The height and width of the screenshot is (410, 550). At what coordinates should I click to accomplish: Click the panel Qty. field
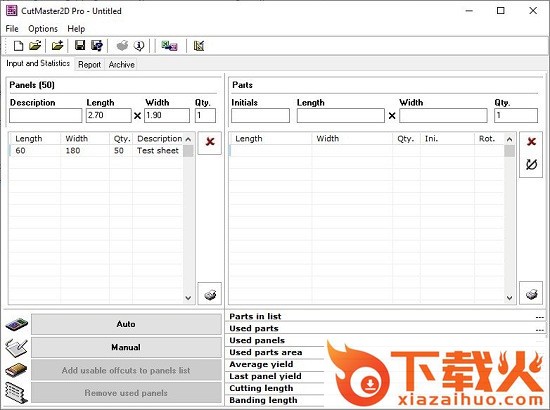coord(205,115)
